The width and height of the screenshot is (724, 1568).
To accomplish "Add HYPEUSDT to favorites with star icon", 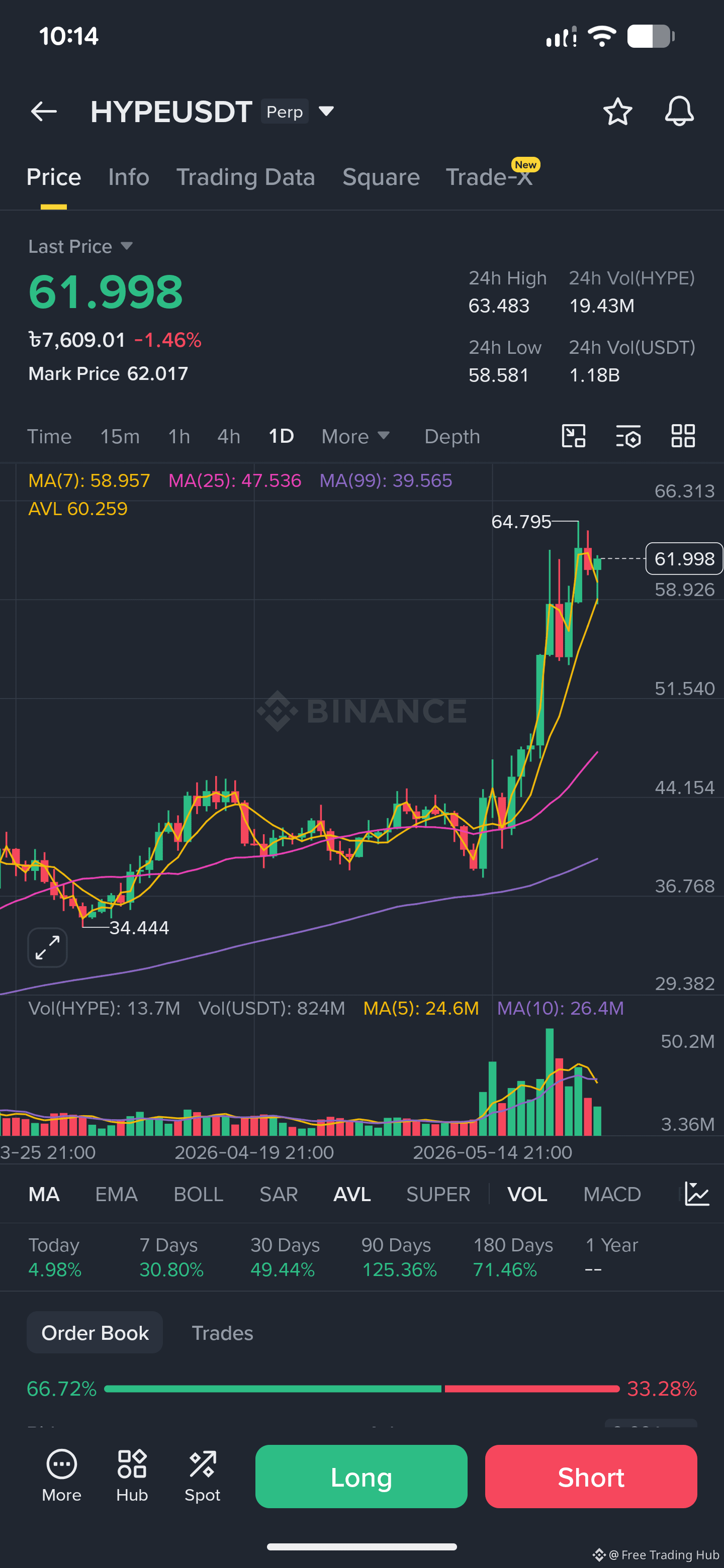I will [617, 112].
